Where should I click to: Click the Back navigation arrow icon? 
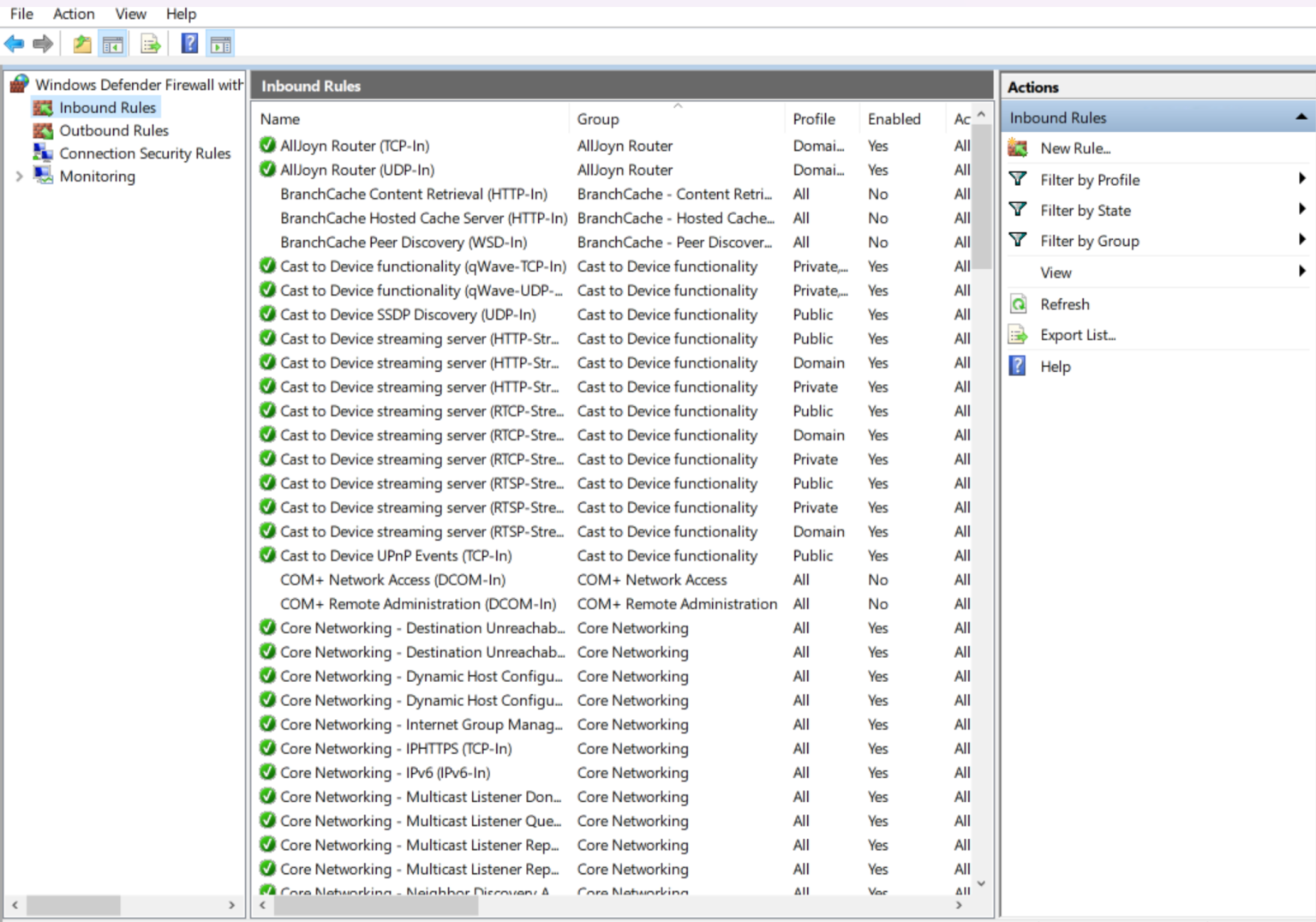pos(14,43)
